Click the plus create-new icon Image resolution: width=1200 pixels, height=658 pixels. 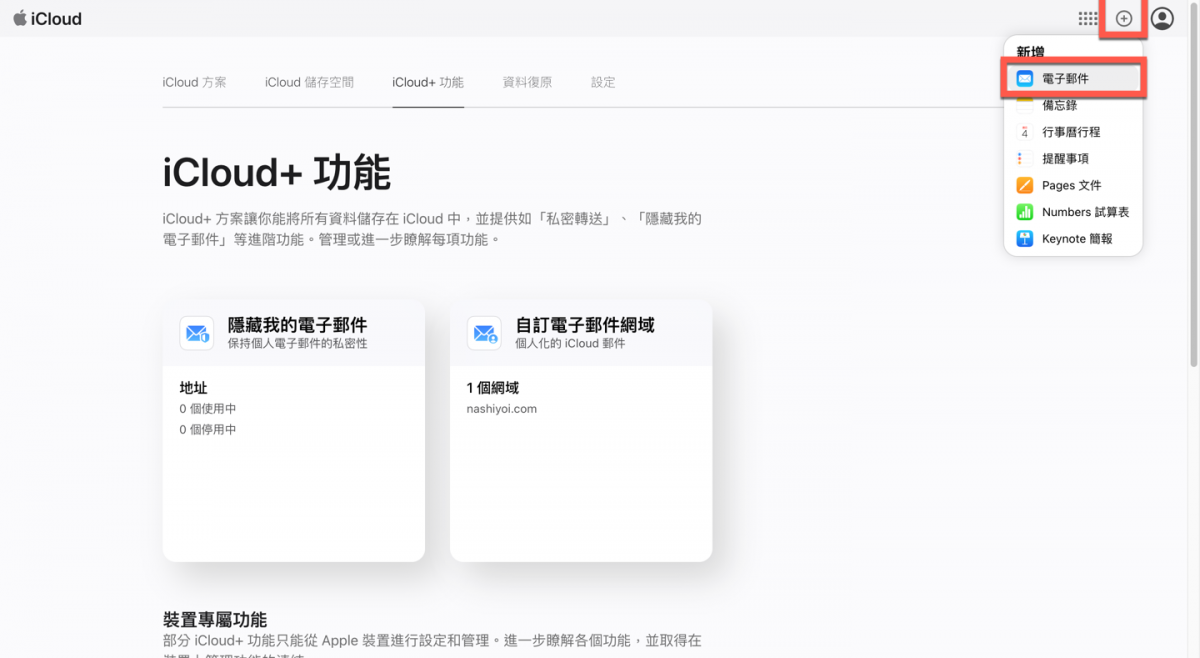click(x=1124, y=18)
